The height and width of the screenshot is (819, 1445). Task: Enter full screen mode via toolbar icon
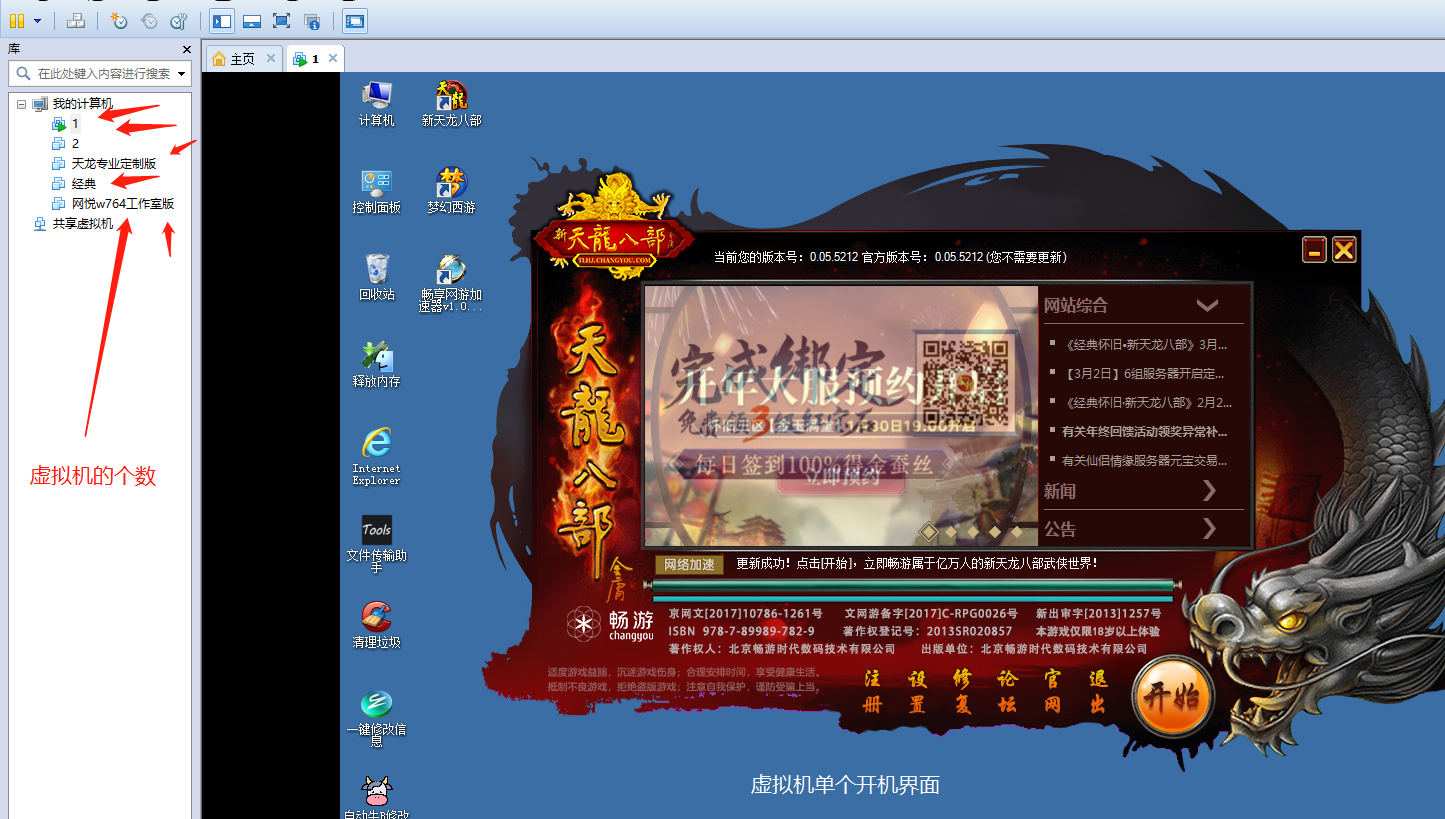[x=281, y=20]
